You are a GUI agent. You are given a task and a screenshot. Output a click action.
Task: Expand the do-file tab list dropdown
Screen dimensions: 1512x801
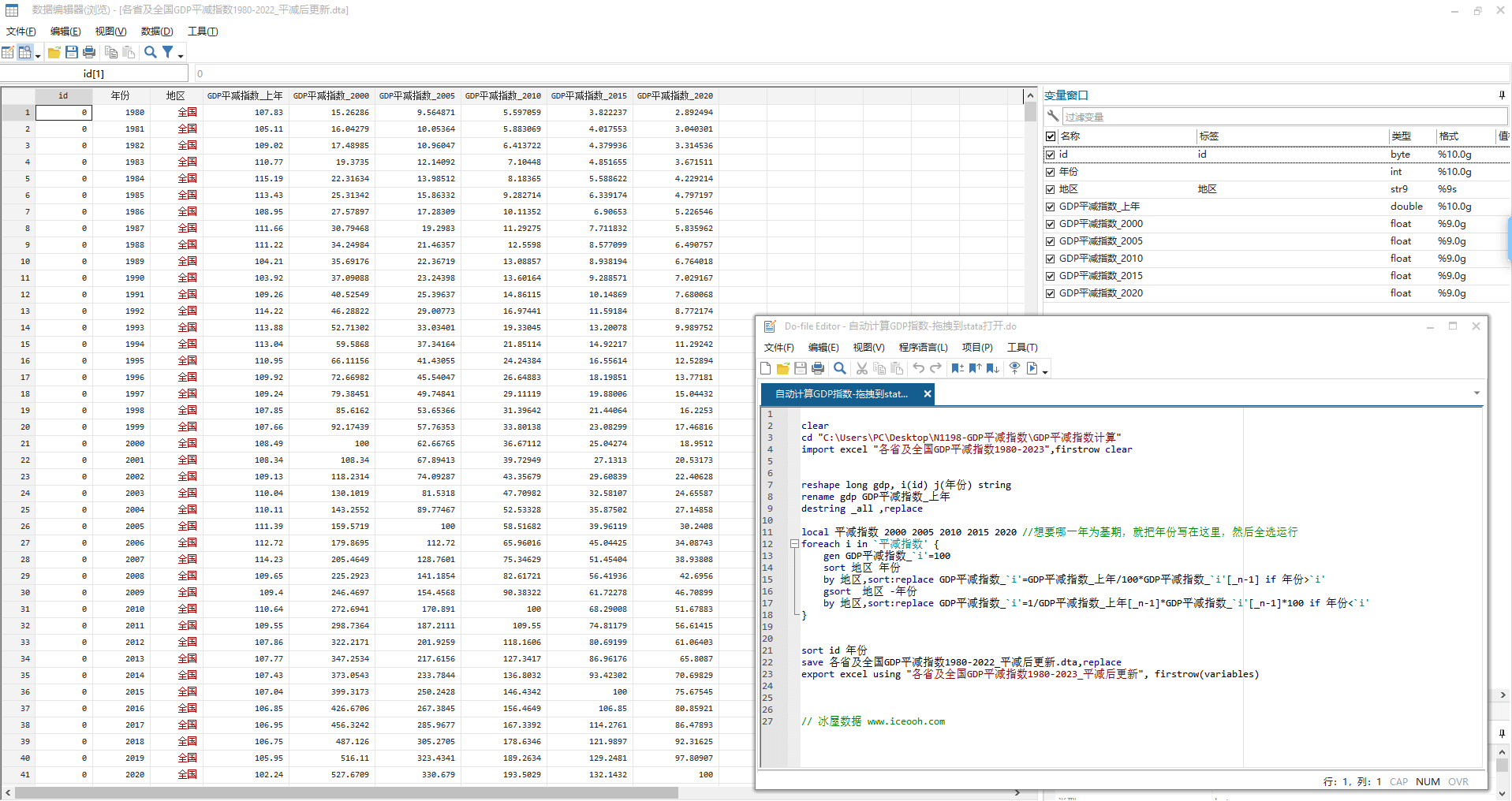coord(1477,393)
